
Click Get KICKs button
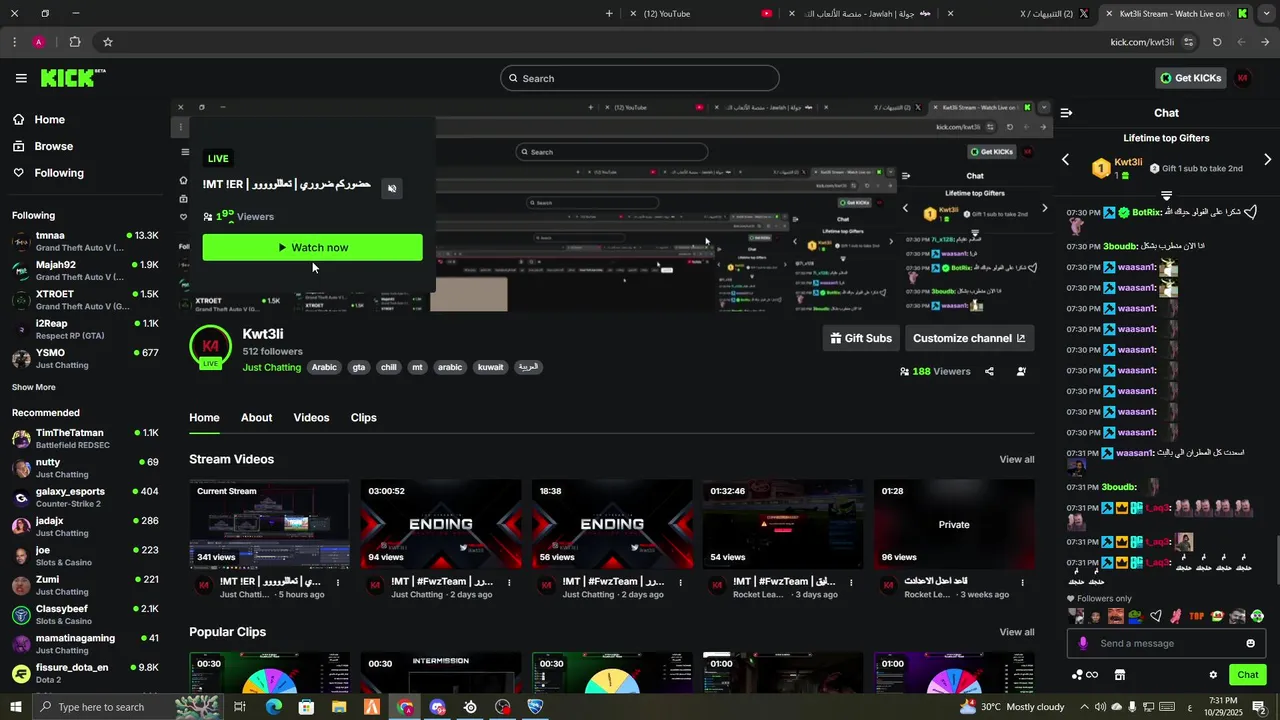click(1190, 78)
